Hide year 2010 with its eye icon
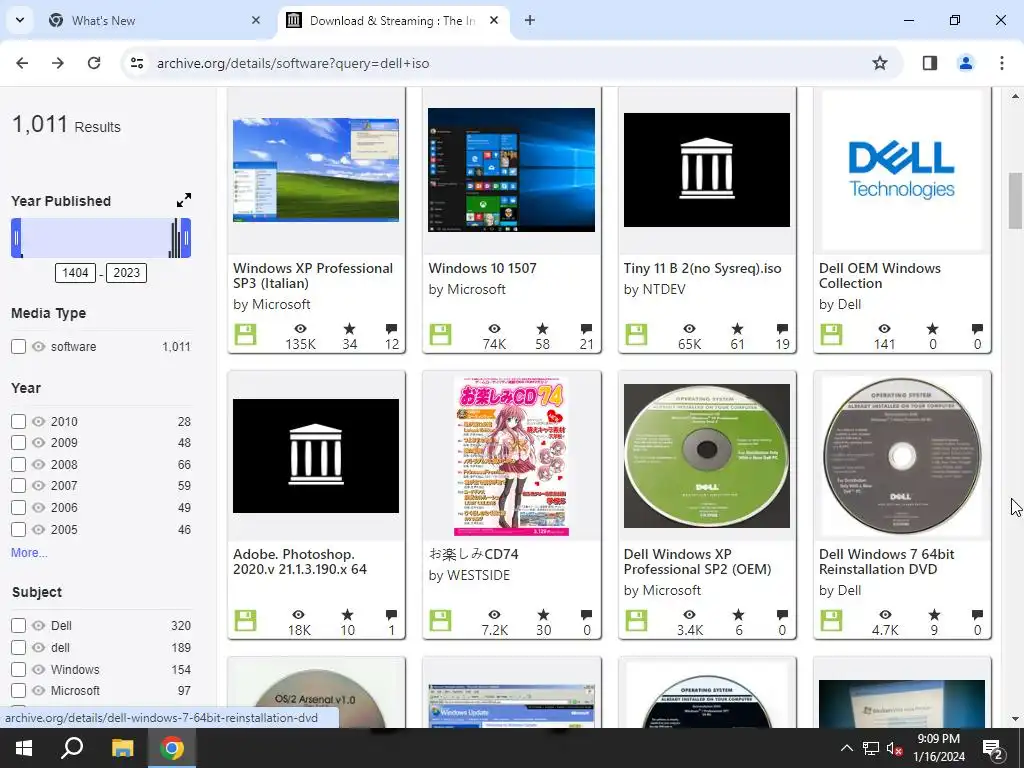Screen dimensions: 1024x768 39,422
